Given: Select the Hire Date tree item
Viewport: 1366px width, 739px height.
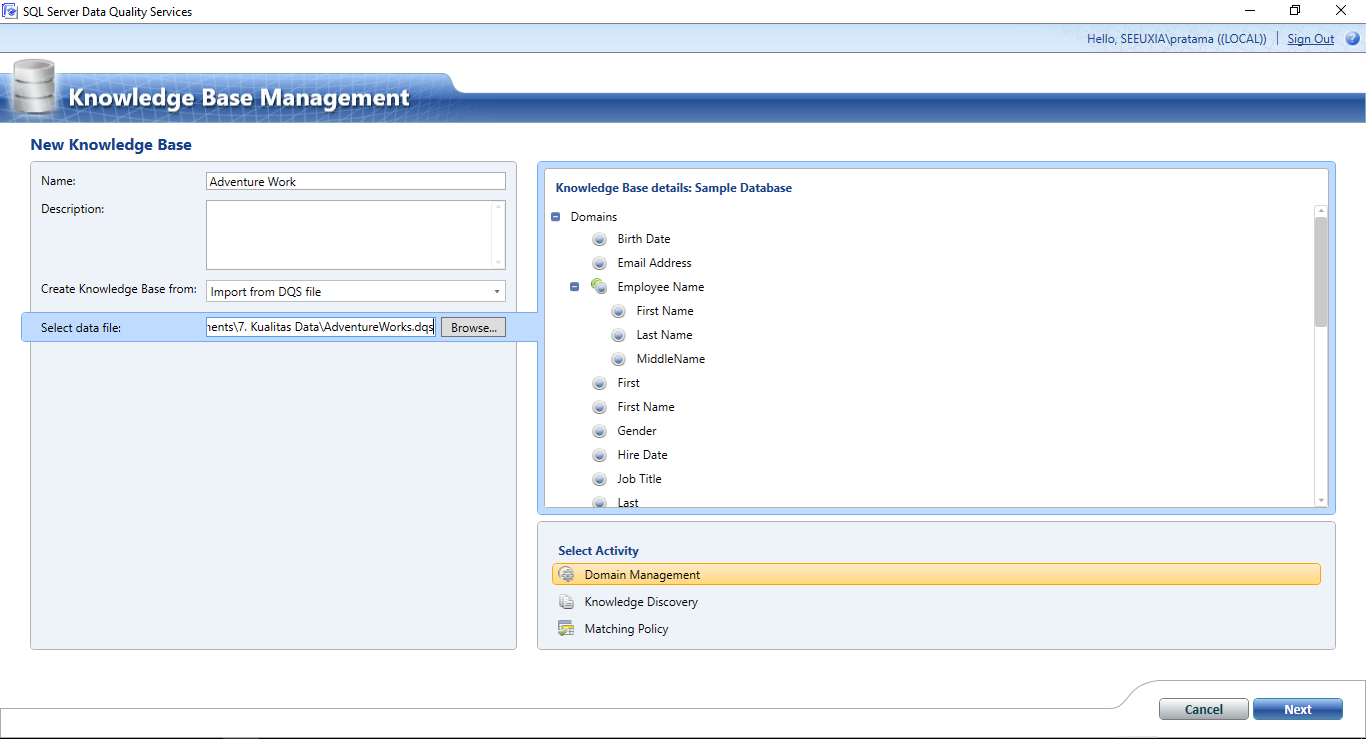Looking at the screenshot, I should coord(642,455).
